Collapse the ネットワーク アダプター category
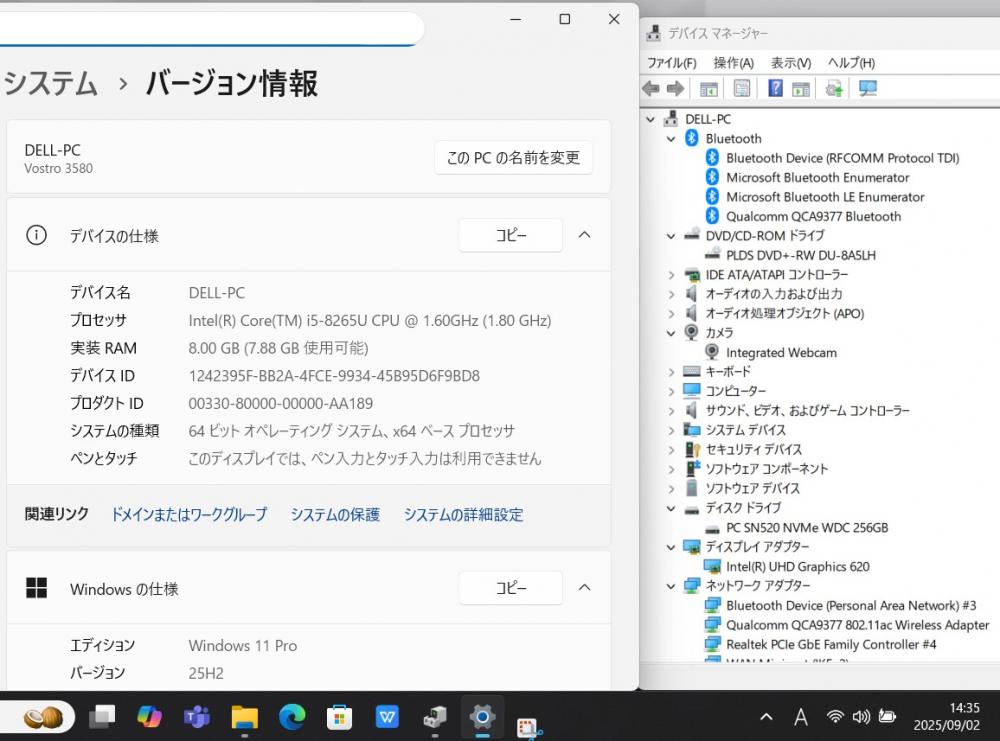The image size is (1000, 741). point(671,586)
